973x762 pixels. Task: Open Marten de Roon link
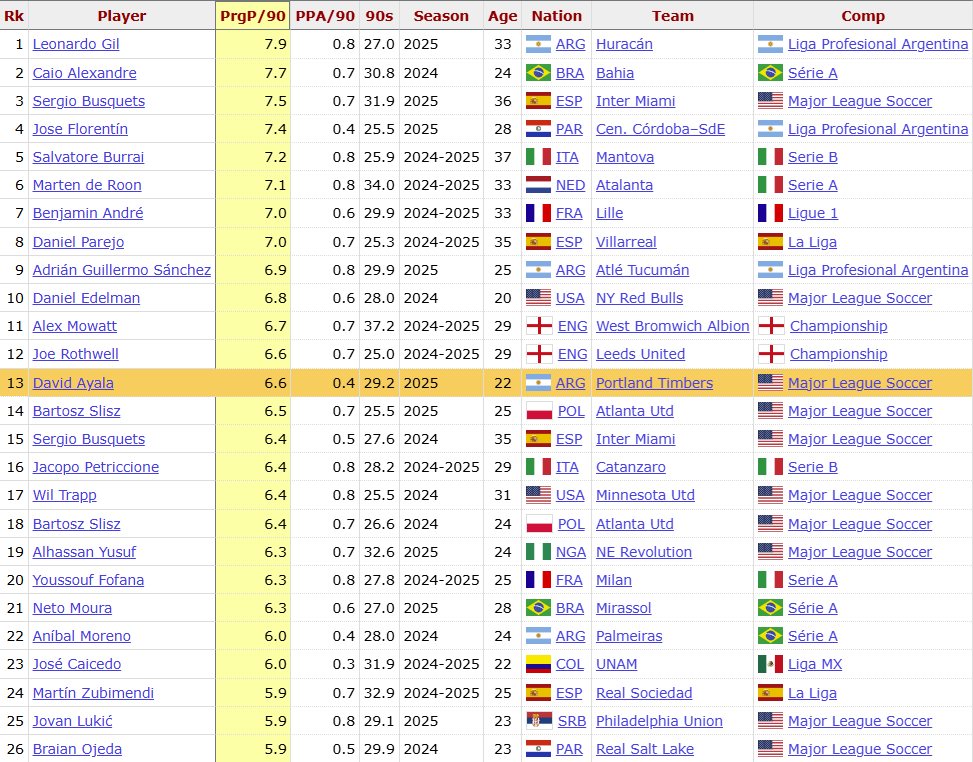coord(87,185)
